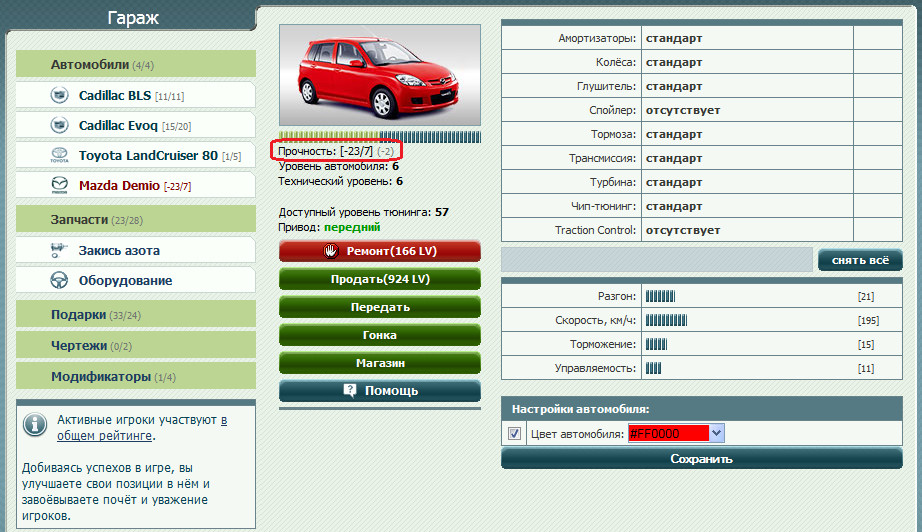Toggle the Цвет автомобиля checkbox
Viewport: 922px width, 532px height.
515,434
